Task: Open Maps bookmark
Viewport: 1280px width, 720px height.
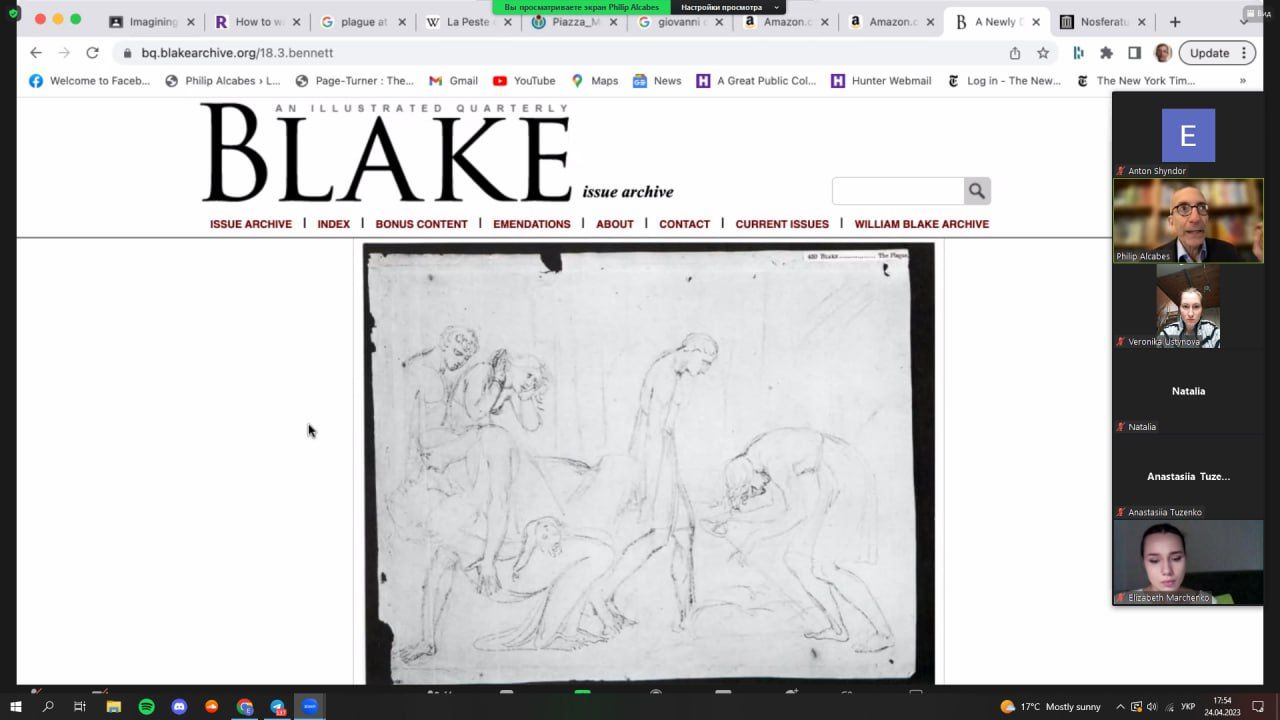Action: (x=594, y=81)
